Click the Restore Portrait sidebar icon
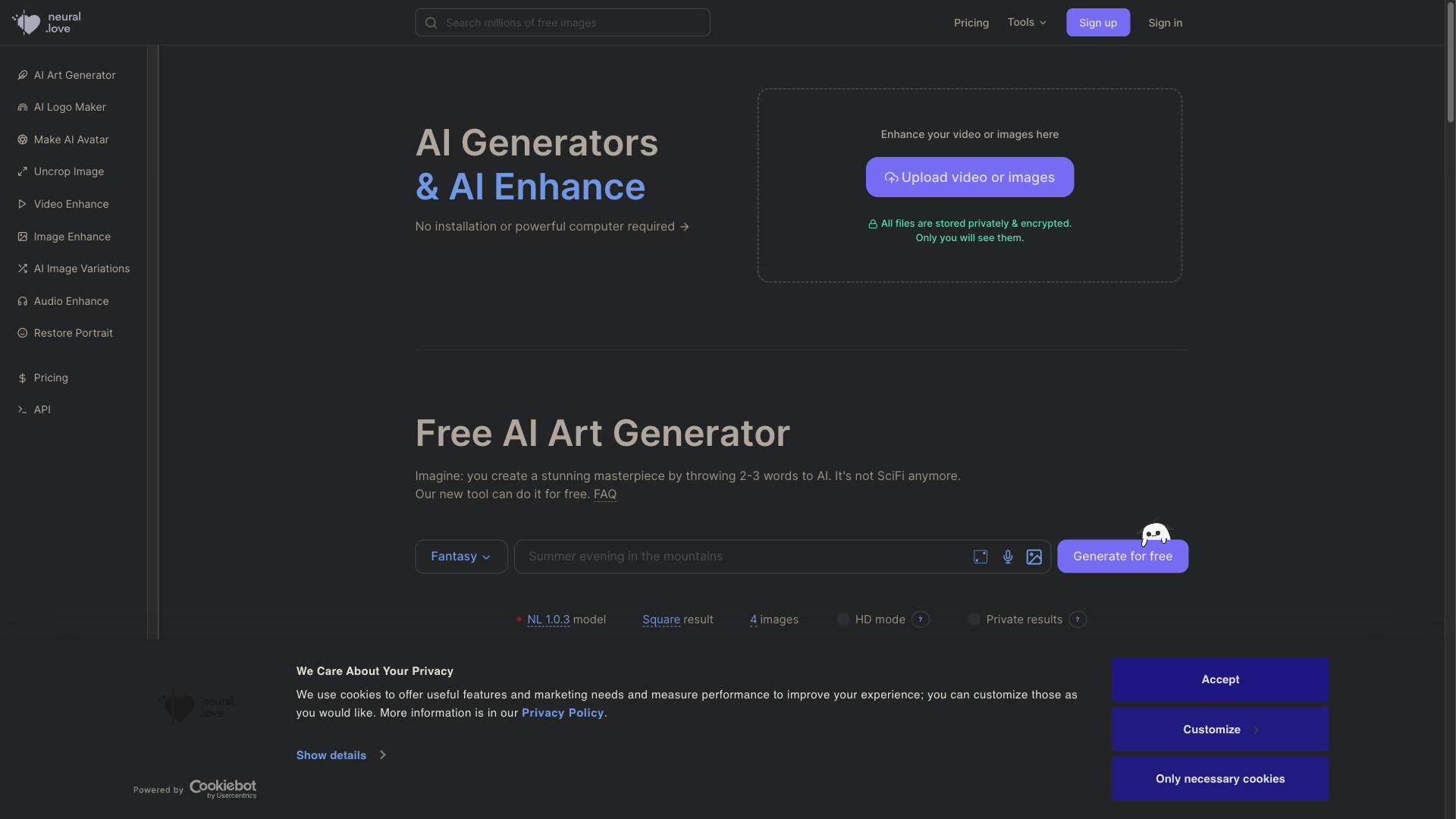This screenshot has height=819, width=1456. coord(22,333)
